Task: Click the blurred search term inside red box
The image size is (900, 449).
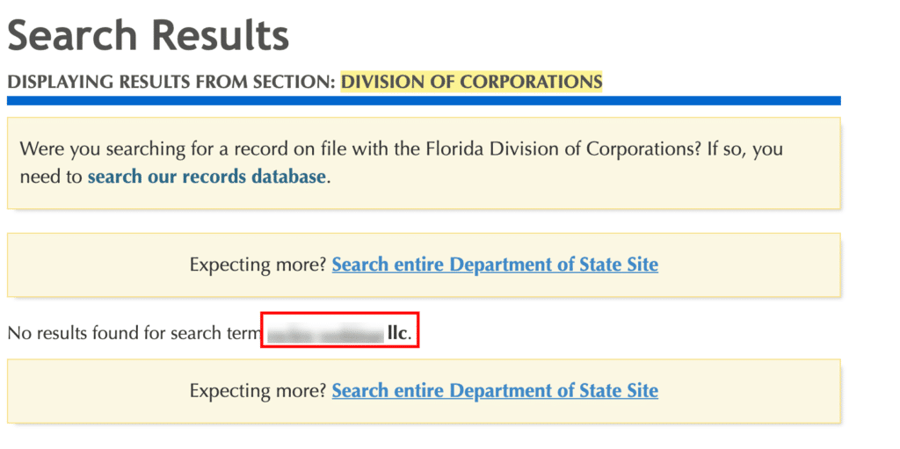Action: (326, 333)
